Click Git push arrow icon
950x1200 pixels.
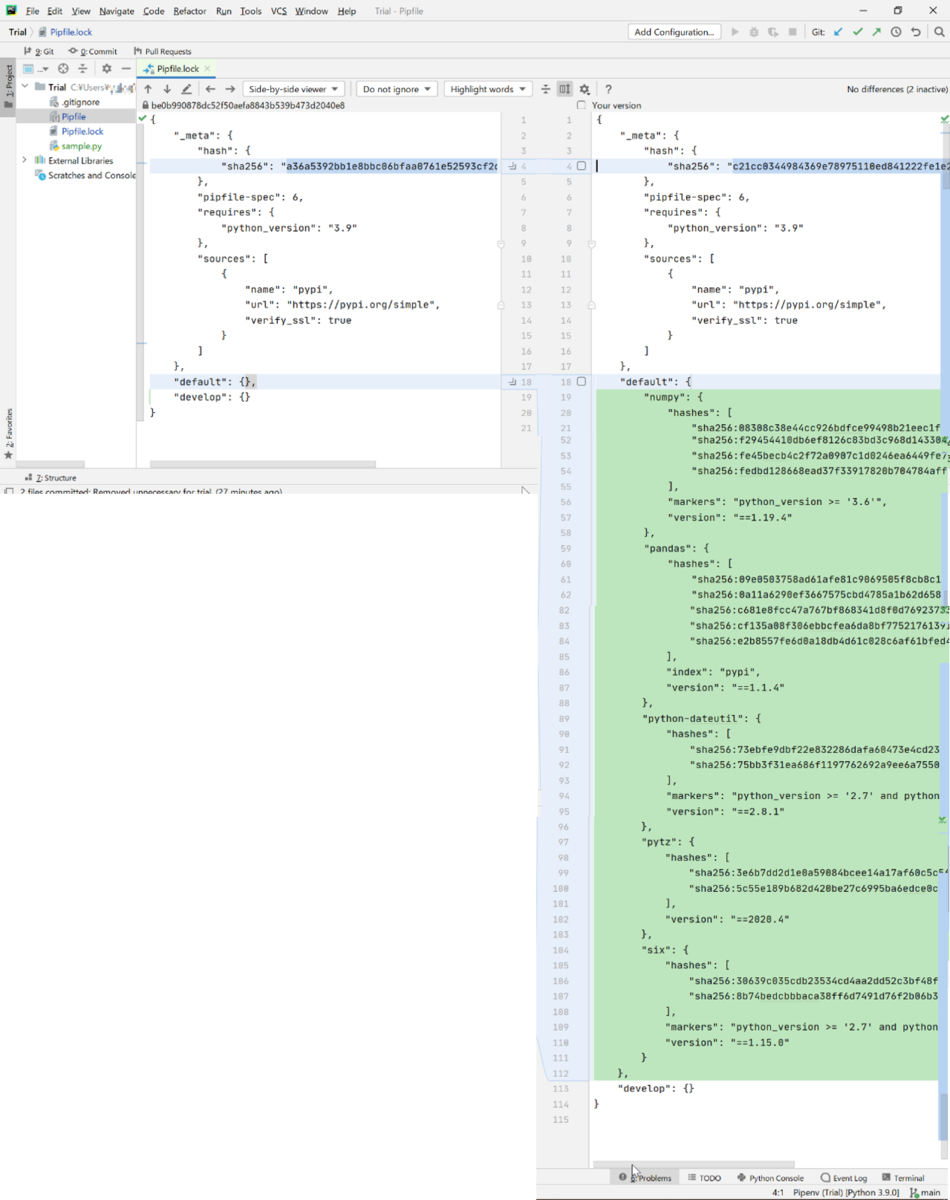click(x=876, y=32)
